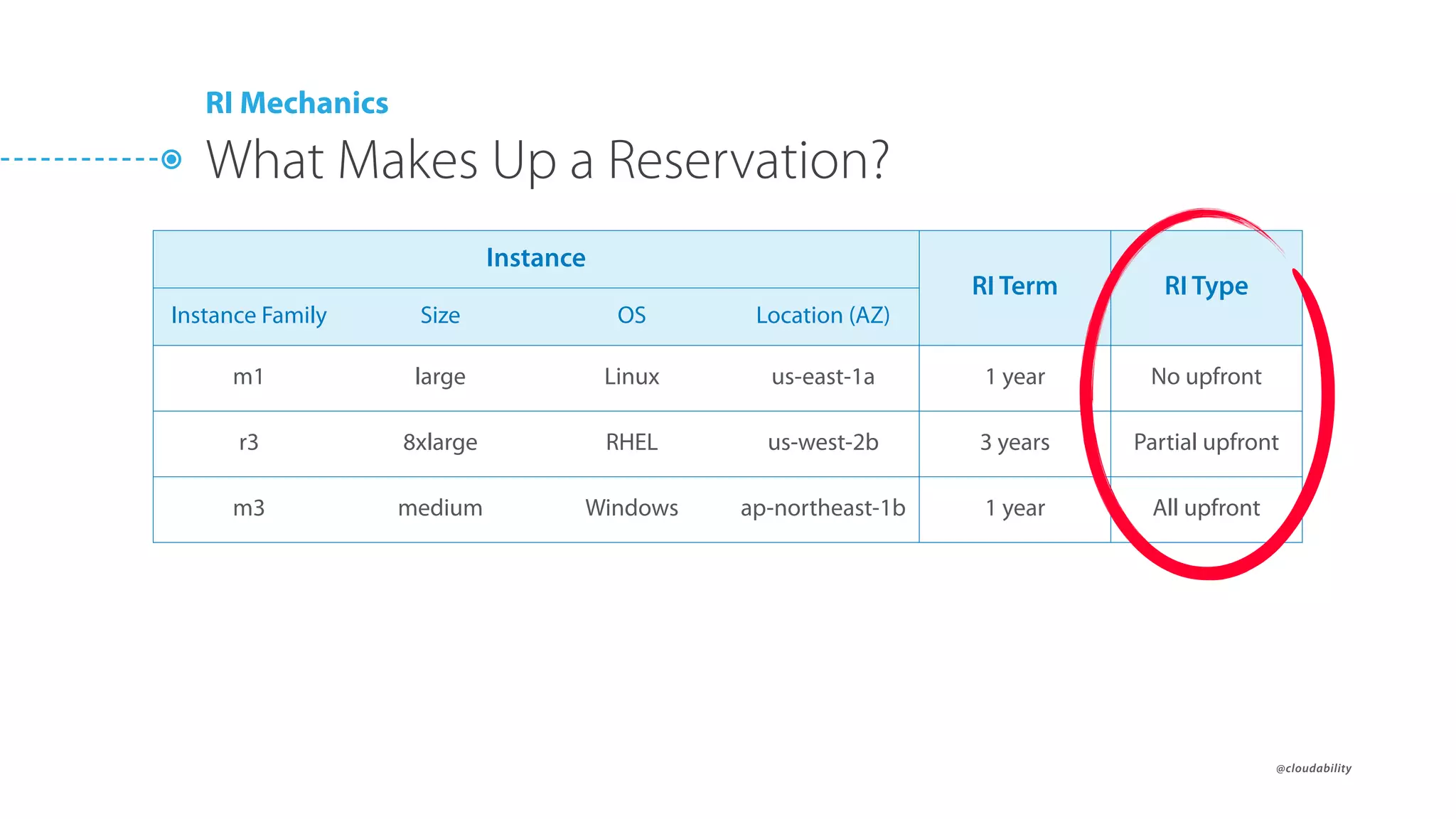
Task: Click the 'Linux' OS cell
Action: point(631,376)
